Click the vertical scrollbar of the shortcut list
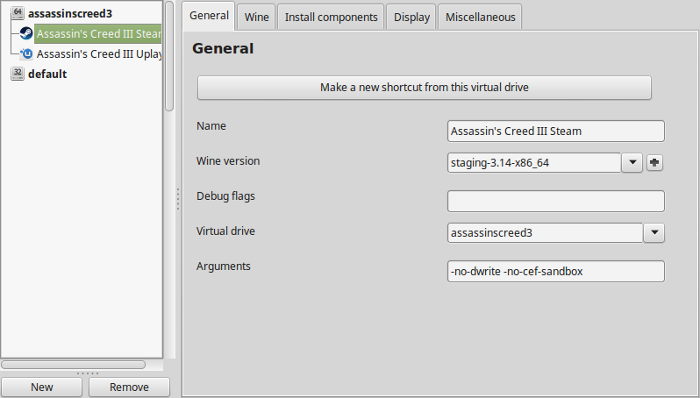Screen dimensions: 700x398 (x=170, y=56)
